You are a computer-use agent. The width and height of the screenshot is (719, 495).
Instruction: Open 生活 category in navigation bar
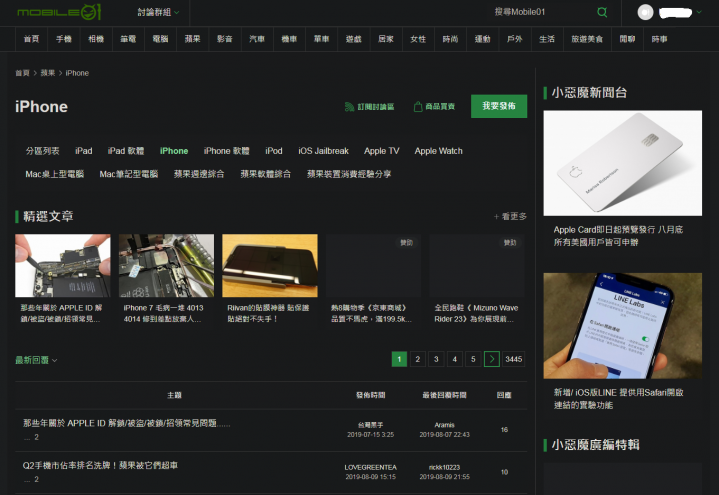[547, 39]
